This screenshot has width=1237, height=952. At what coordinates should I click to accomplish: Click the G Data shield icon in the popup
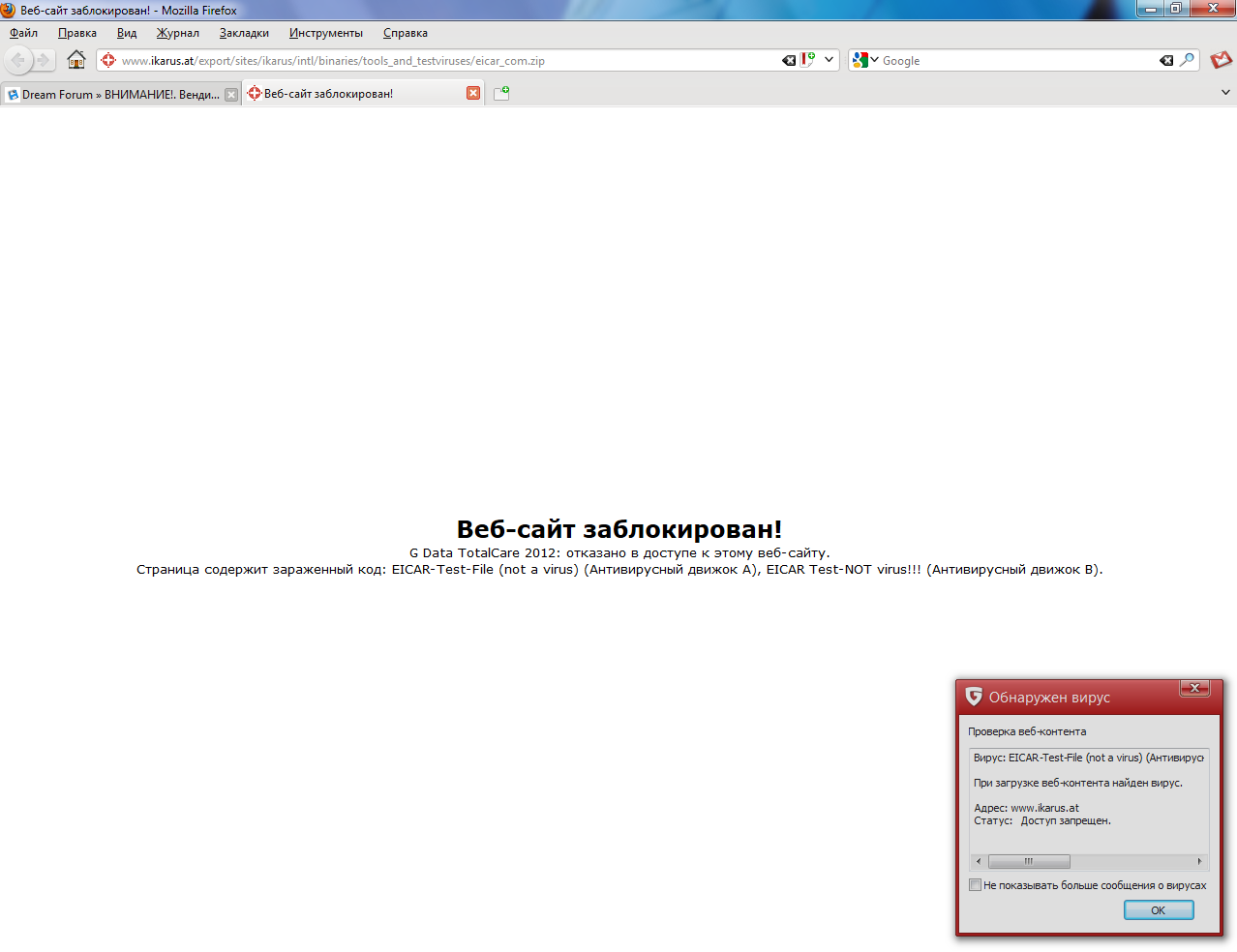[974, 697]
